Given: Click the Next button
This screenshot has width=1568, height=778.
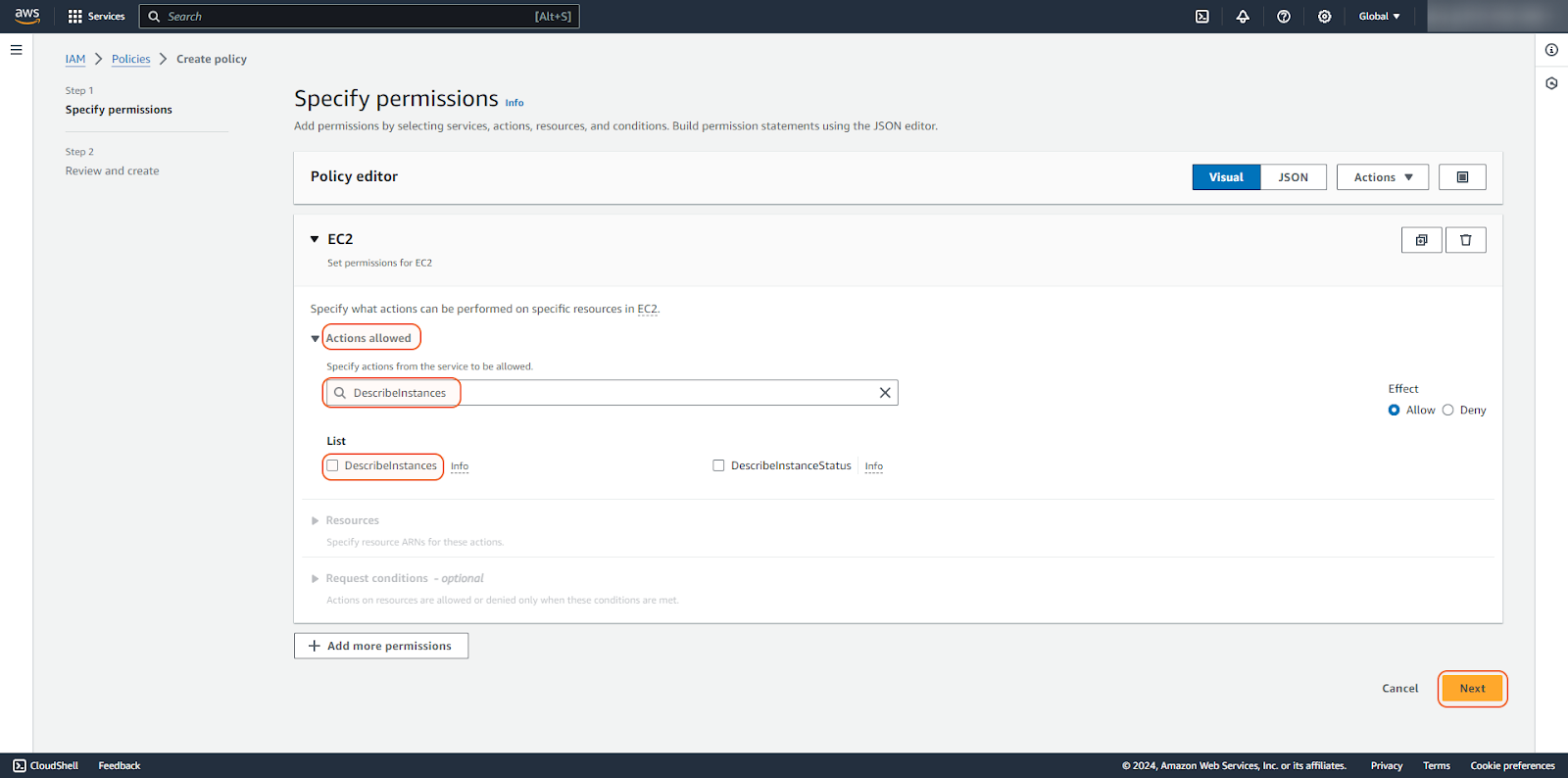Looking at the screenshot, I should tap(1472, 689).
